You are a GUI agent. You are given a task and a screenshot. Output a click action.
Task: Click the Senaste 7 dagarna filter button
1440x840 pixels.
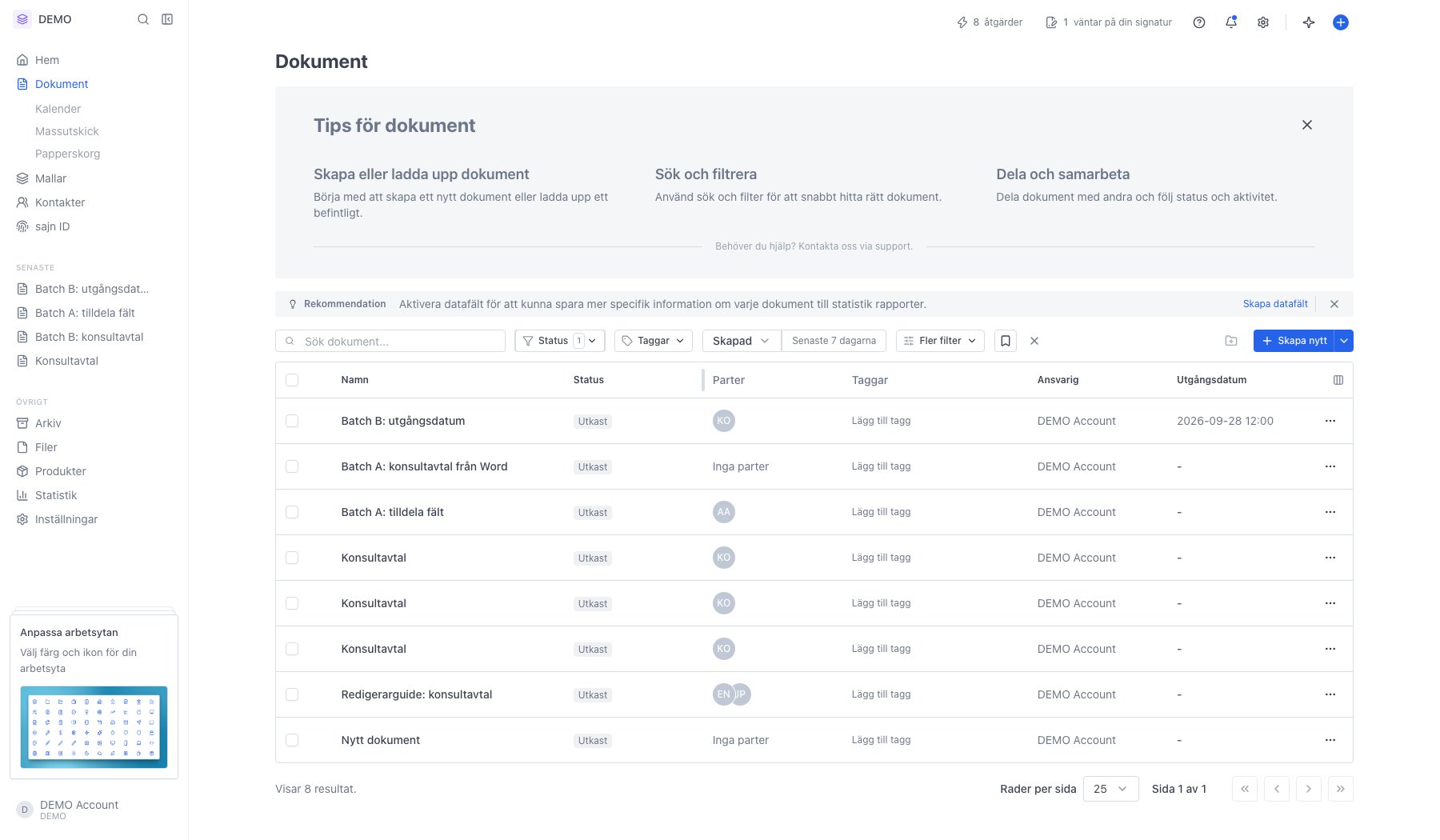[x=834, y=341]
